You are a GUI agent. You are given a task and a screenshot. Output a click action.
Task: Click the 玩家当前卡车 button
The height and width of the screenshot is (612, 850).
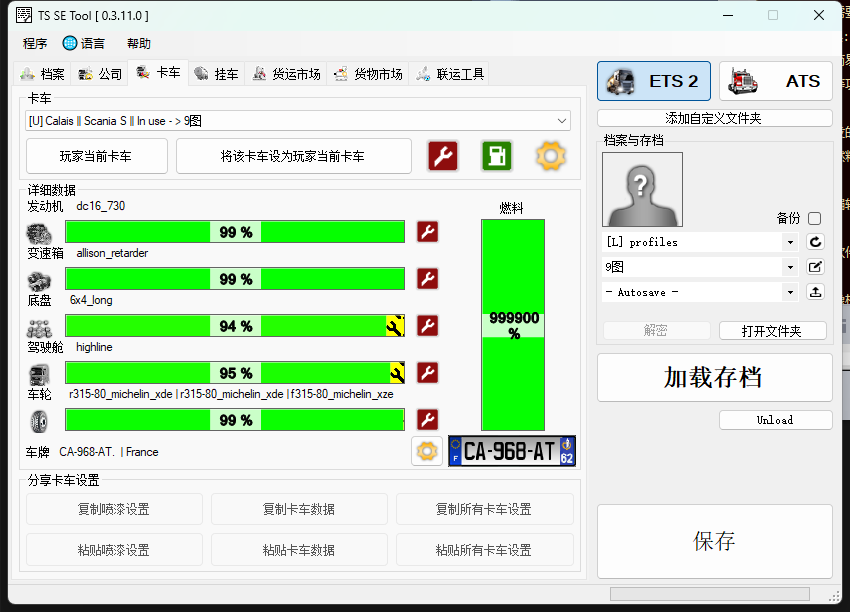(96, 156)
